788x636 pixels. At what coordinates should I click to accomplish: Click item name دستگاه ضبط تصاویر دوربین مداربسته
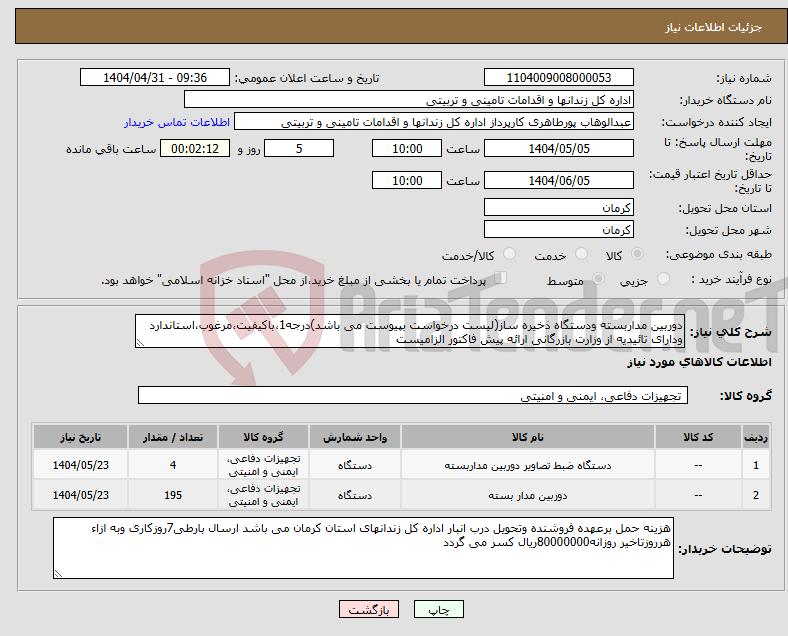click(x=528, y=465)
